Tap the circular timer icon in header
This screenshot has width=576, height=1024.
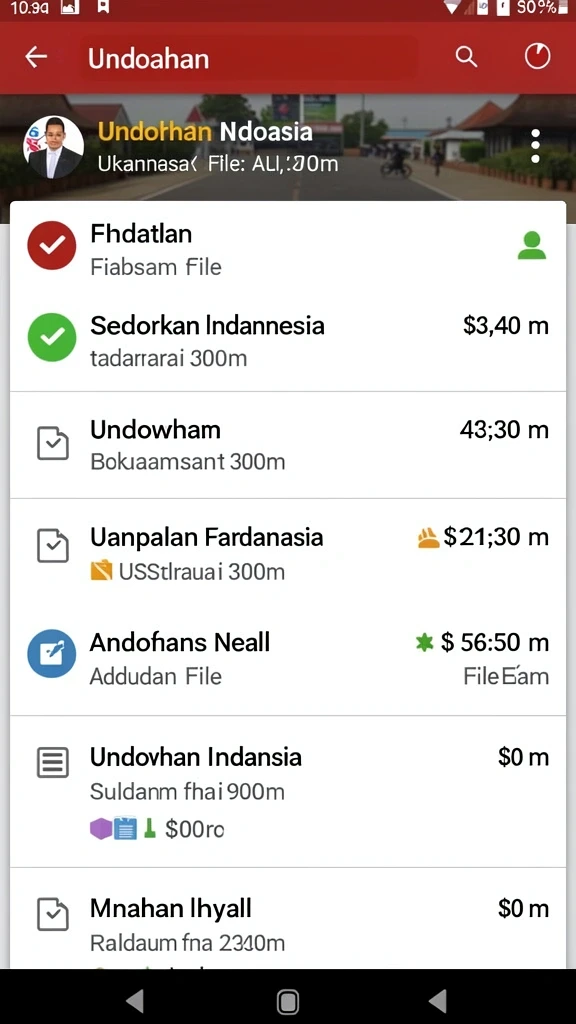537,57
